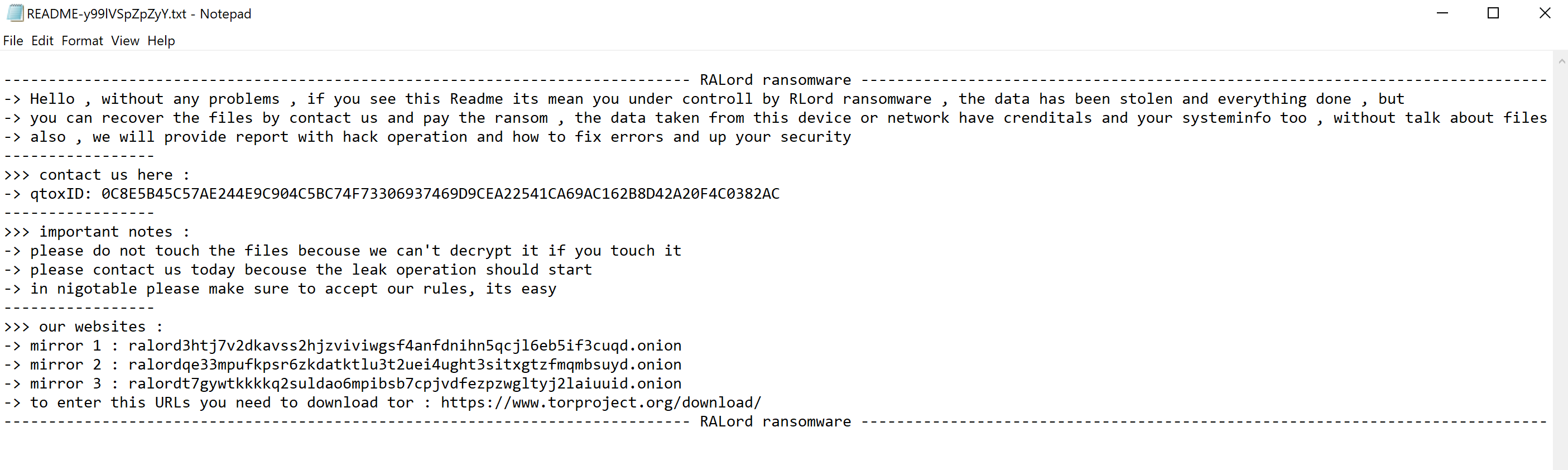Click the vertical scrollbar track

point(1561,262)
